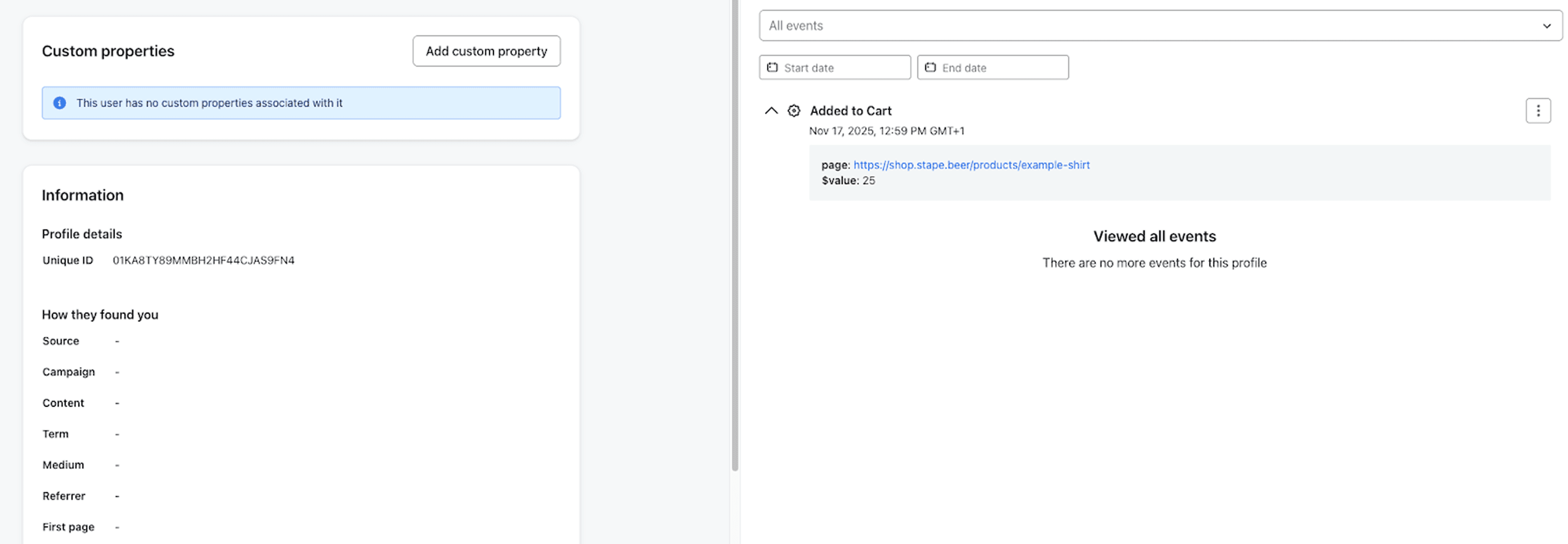Image resolution: width=1568 pixels, height=544 pixels.
Task: Open the example-shirt product page link
Action: tap(971, 165)
